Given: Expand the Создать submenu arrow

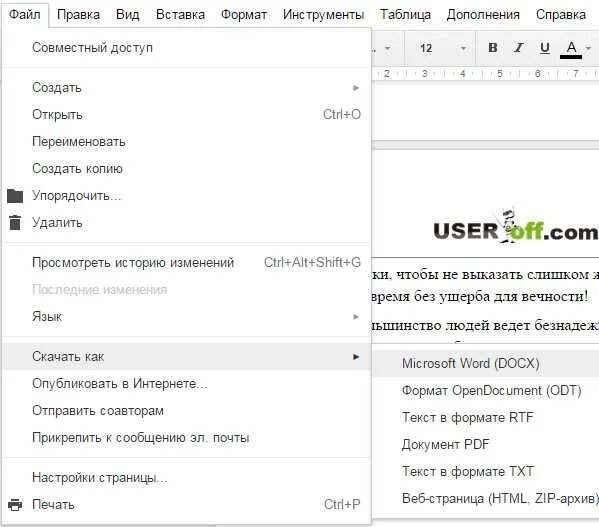Looking at the screenshot, I should click(356, 88).
